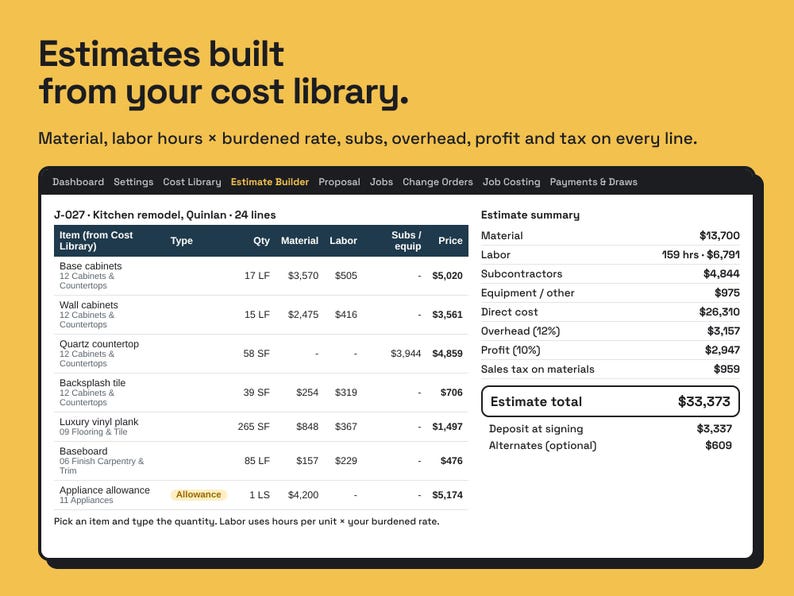Click the Subcontractors summary row label
Viewport: 794px width, 596px height.
pos(521,274)
